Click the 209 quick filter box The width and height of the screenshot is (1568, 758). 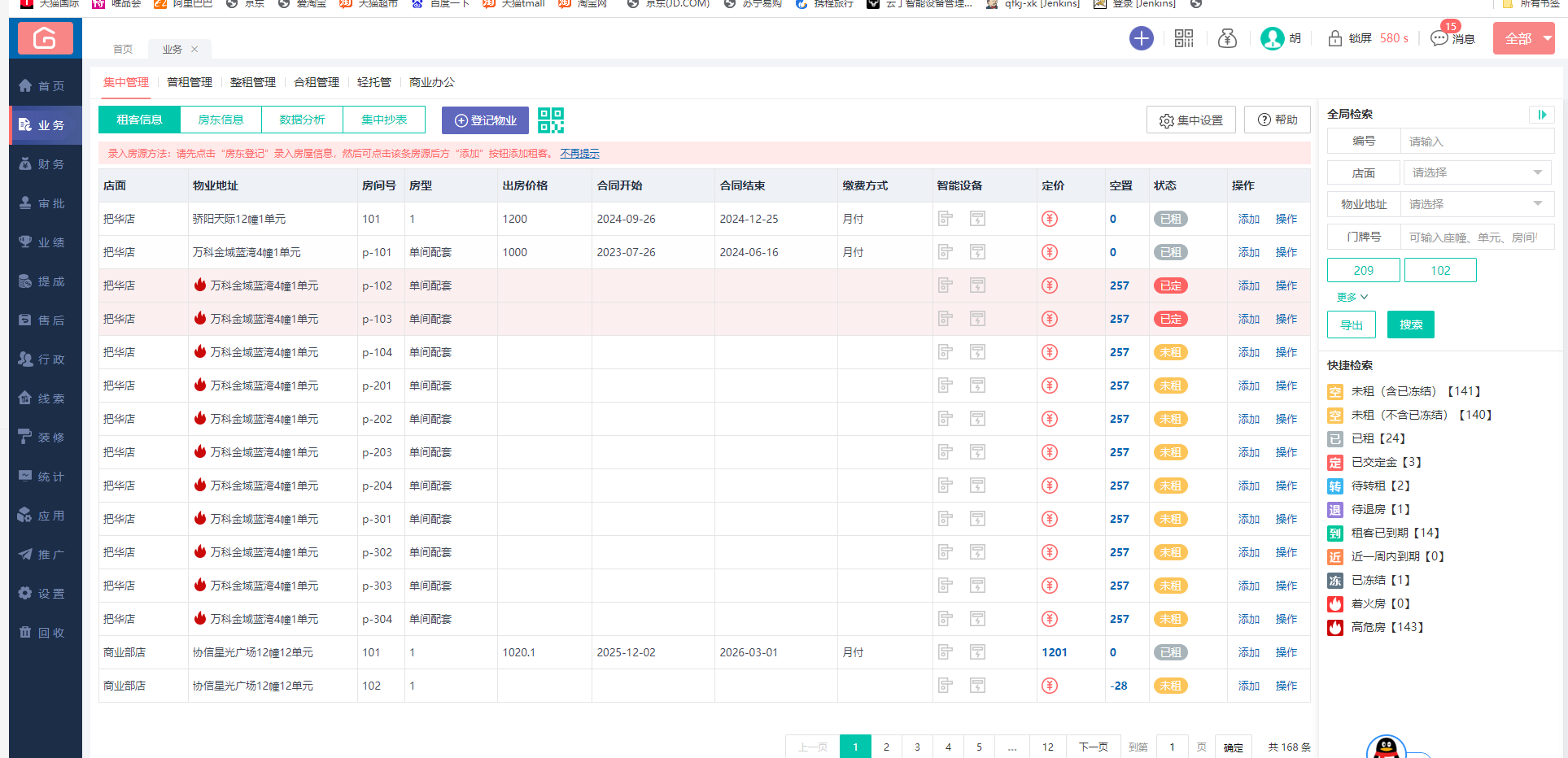click(1364, 270)
